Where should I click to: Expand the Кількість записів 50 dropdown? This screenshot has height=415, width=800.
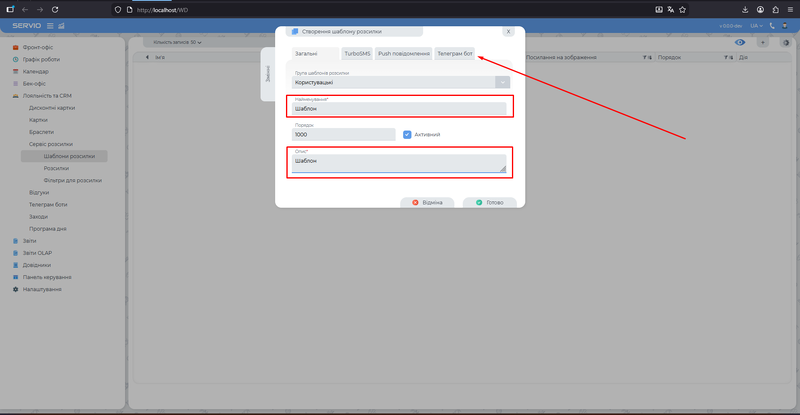point(176,43)
